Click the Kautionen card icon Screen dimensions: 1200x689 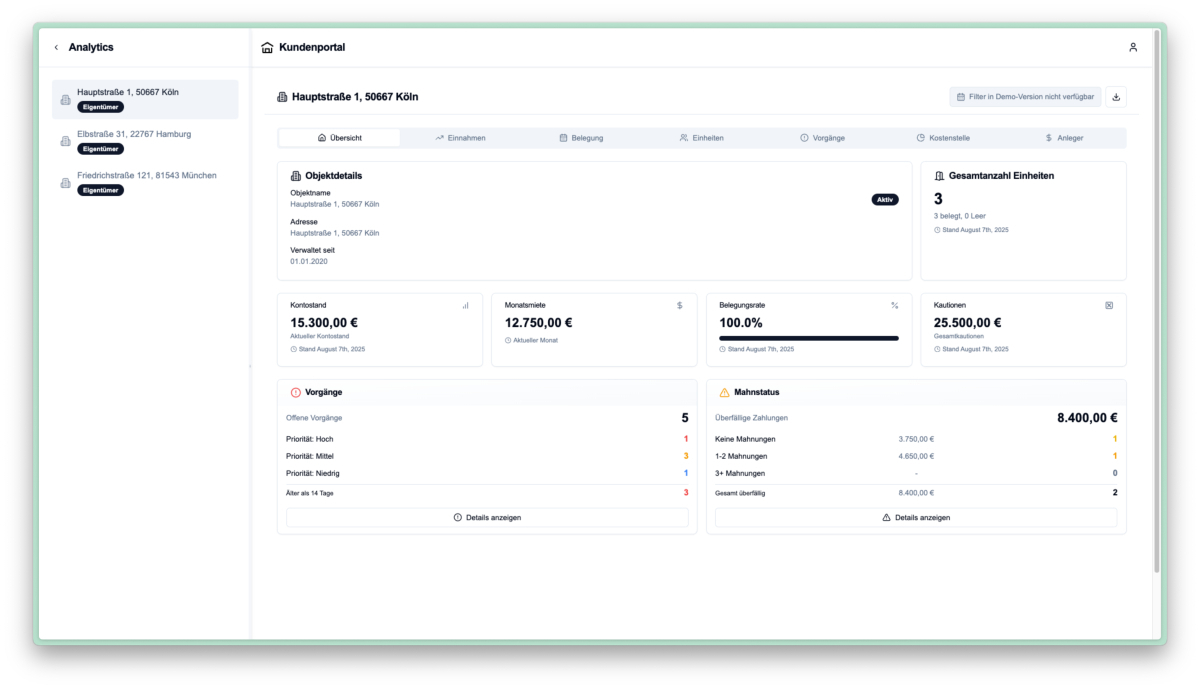[1109, 305]
